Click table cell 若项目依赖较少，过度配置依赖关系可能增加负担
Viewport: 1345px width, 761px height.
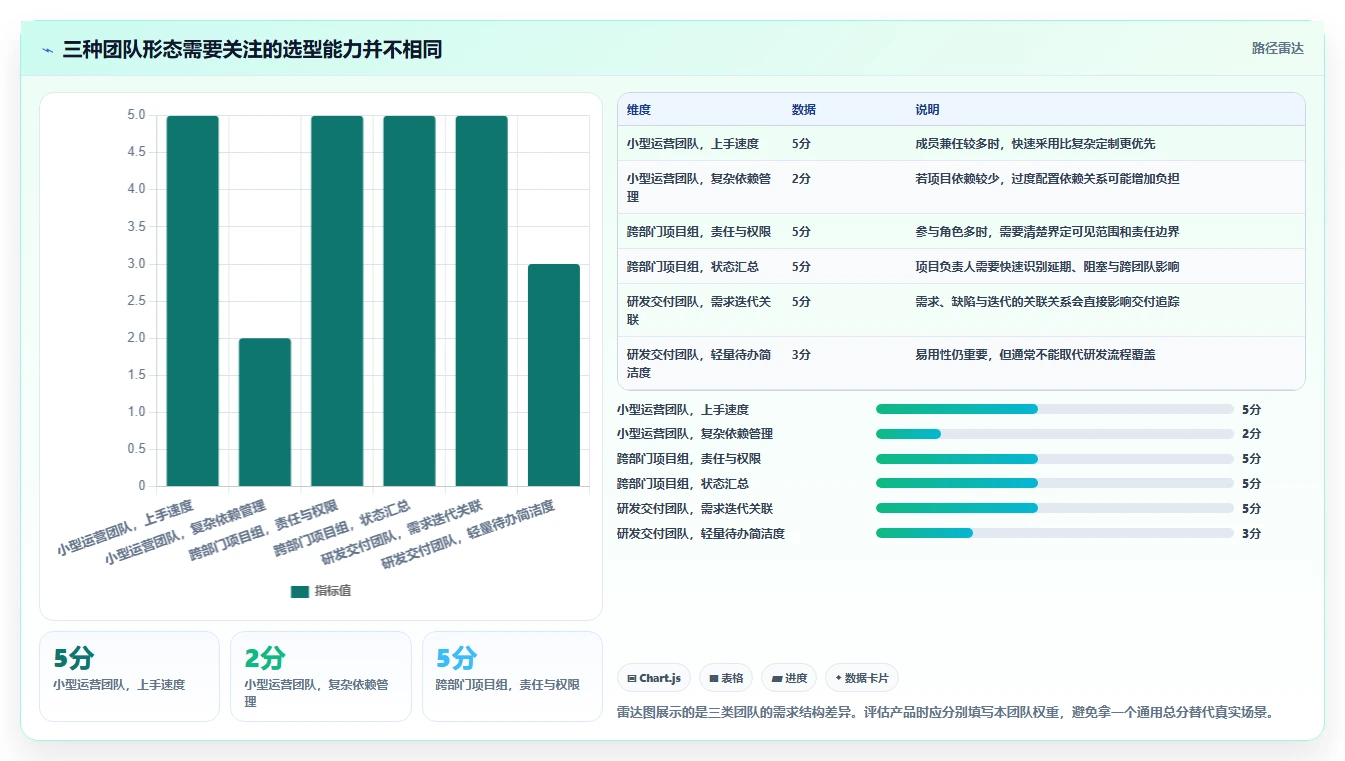(1047, 179)
